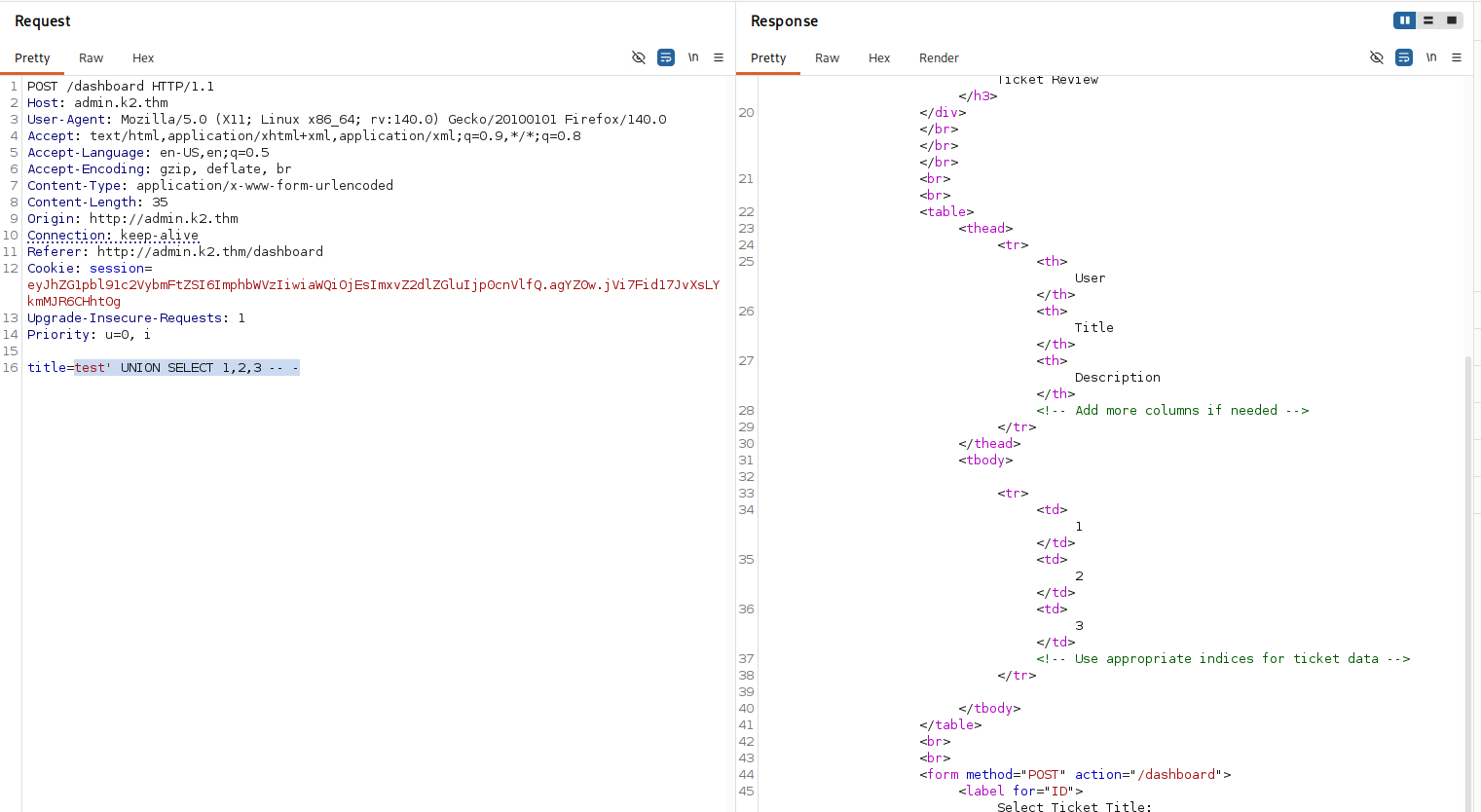
Task: Click the 'User' table header text
Action: [x=1091, y=277]
